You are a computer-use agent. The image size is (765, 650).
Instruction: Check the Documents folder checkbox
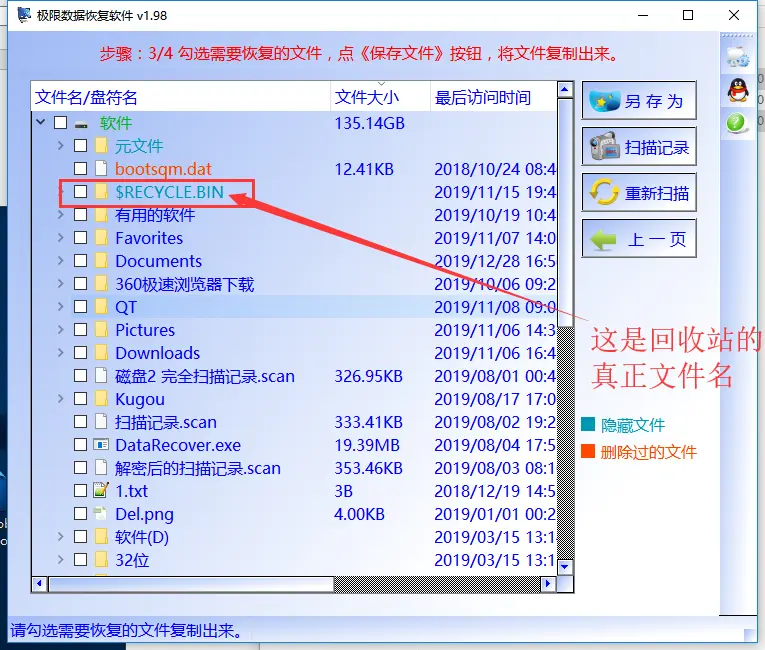81,261
